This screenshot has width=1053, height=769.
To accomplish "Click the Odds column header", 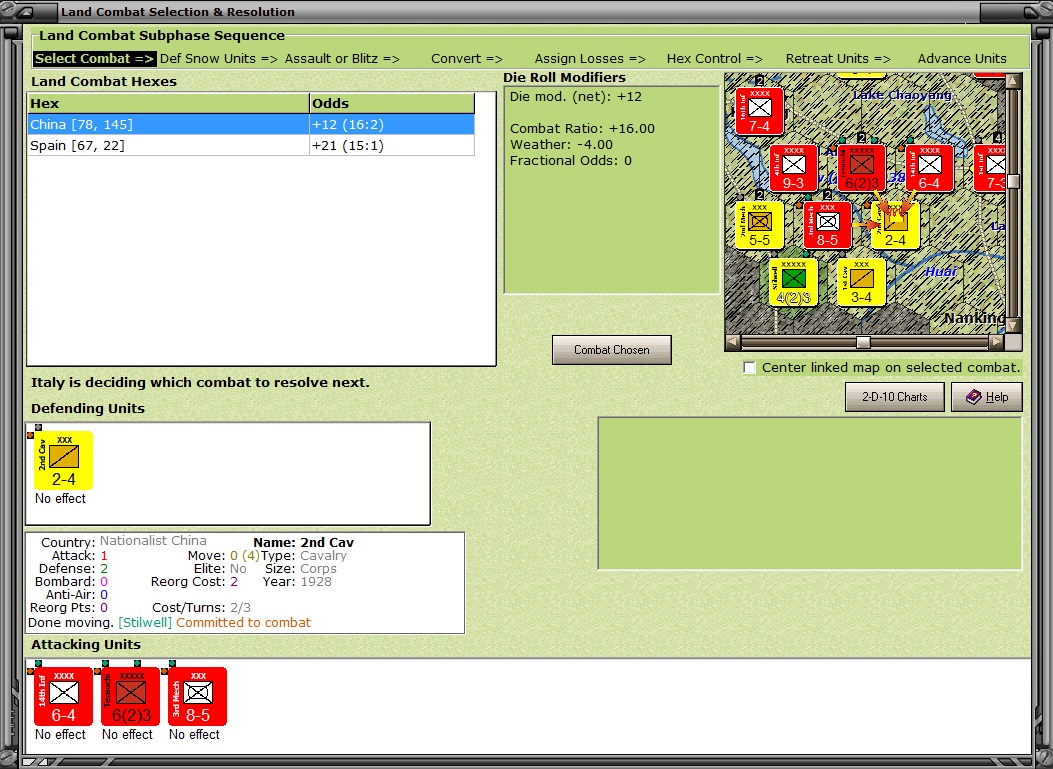I will coord(392,103).
